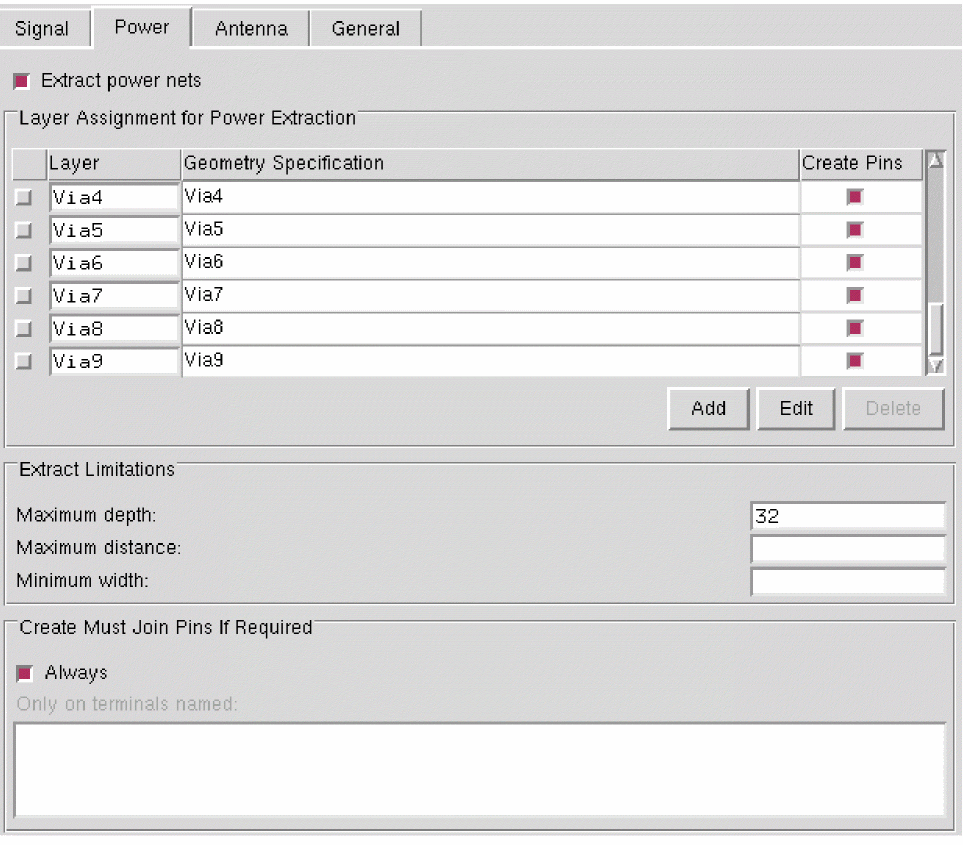
Task: Disable Create Pins for Via5
Action: 855,230
